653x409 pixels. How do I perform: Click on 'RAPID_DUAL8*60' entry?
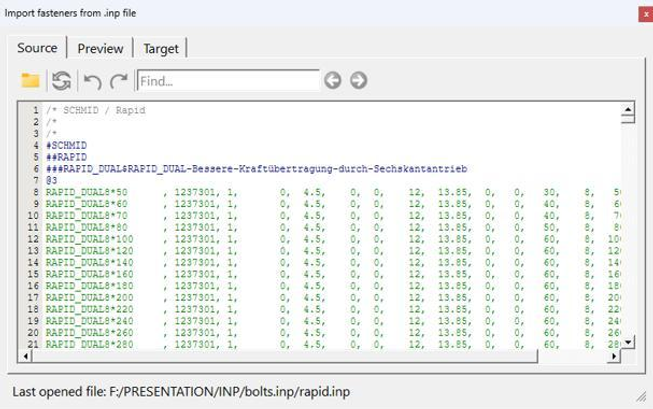87,204
